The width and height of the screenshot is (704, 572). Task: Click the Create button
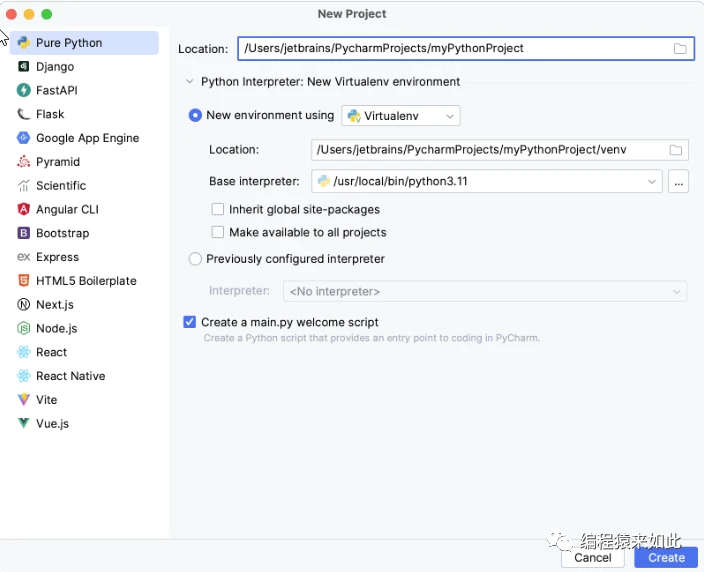[x=666, y=558]
